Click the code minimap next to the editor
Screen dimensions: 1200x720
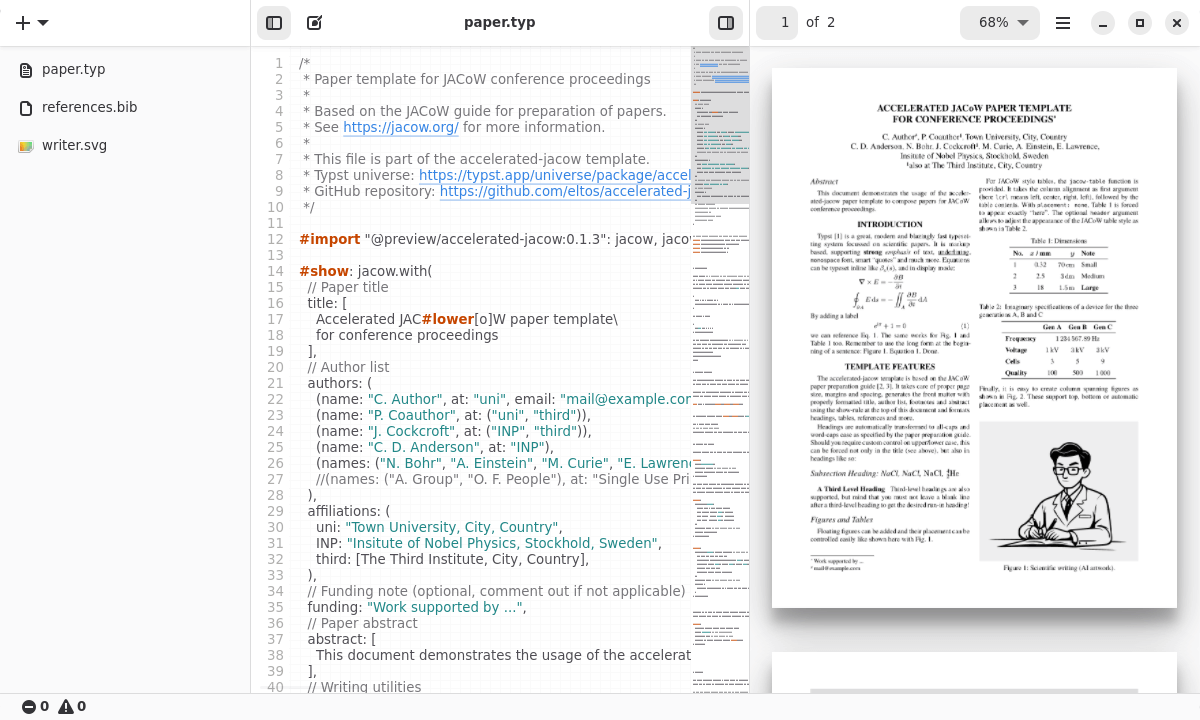(720, 369)
